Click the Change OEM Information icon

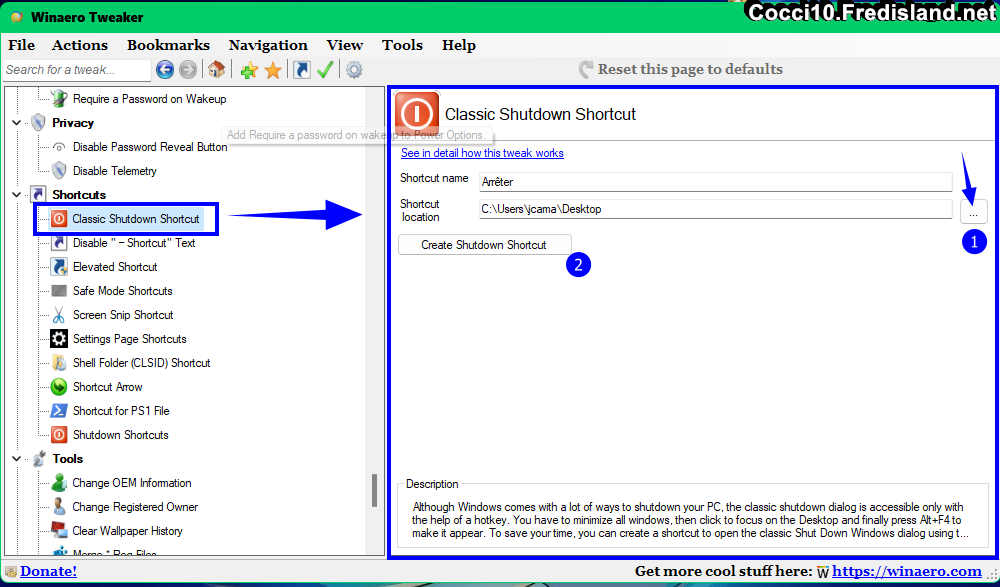pyautogui.click(x=59, y=483)
